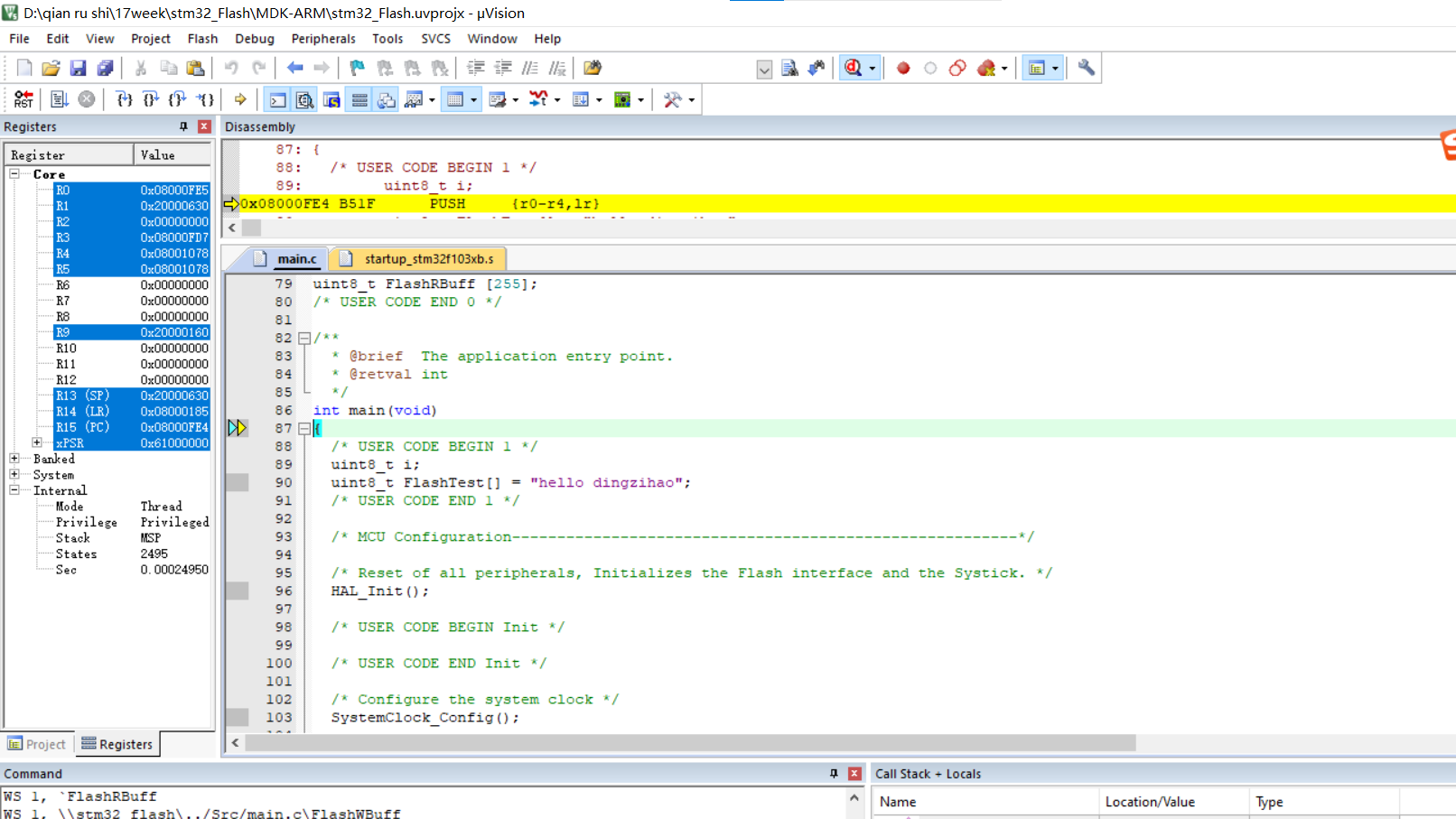1456x819 pixels.
Task: Create a new file from toolbar
Action: point(24,68)
